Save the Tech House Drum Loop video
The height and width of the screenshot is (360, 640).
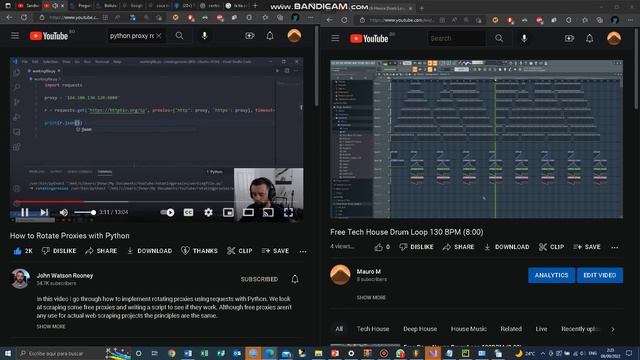click(x=587, y=247)
